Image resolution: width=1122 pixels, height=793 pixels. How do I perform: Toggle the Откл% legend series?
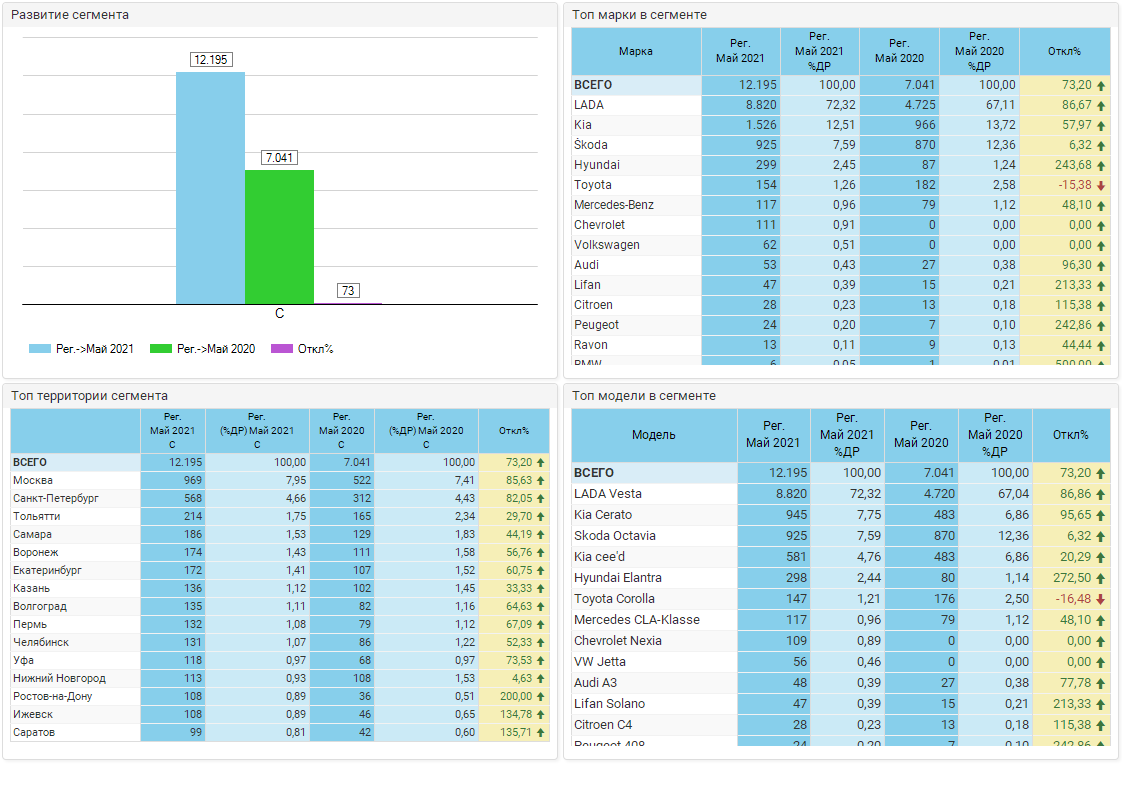pyautogui.click(x=303, y=349)
